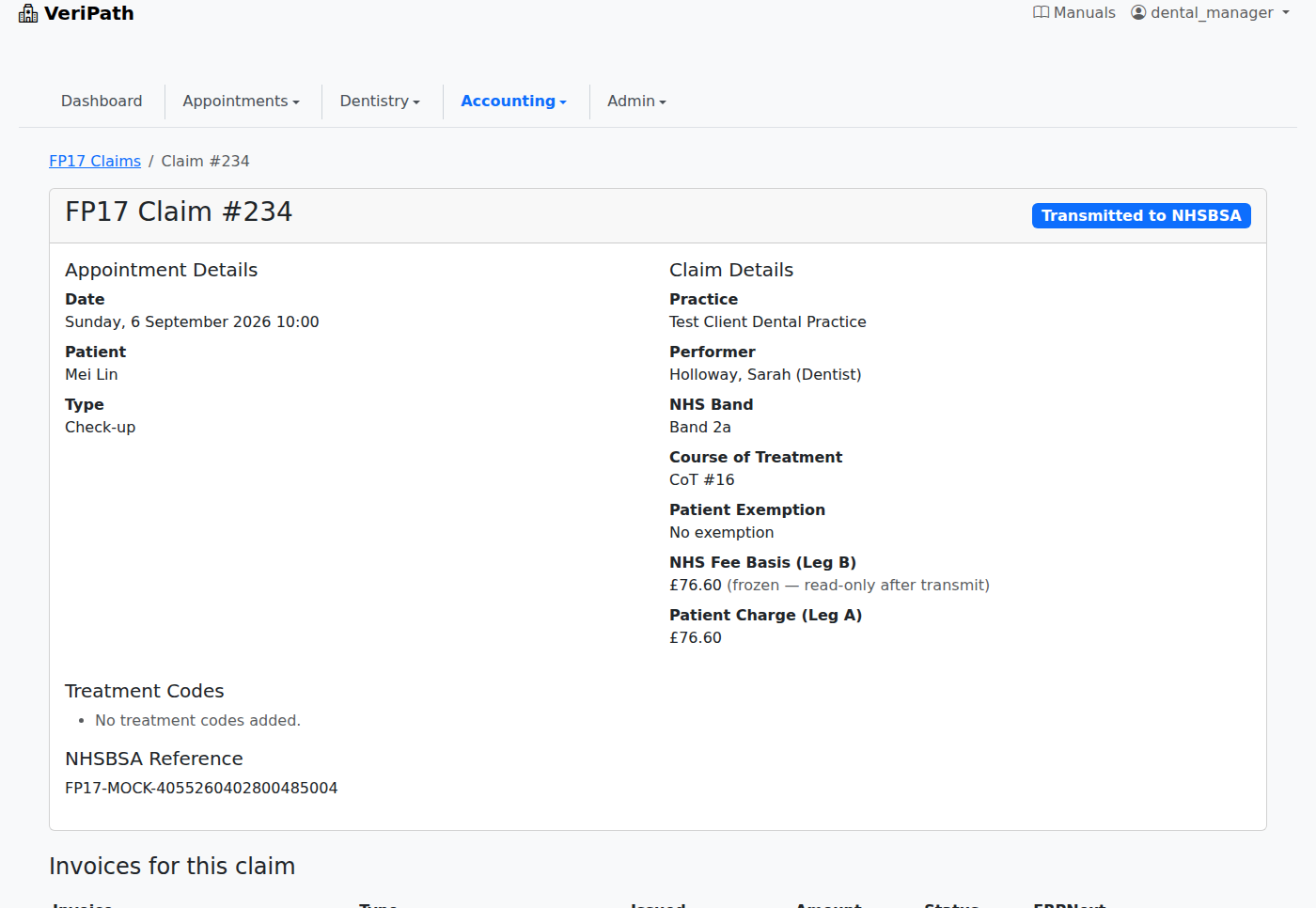The width and height of the screenshot is (1316, 908).
Task: Select the NHSBSA reference FP17-MOCK number
Action: pyautogui.click(x=201, y=788)
